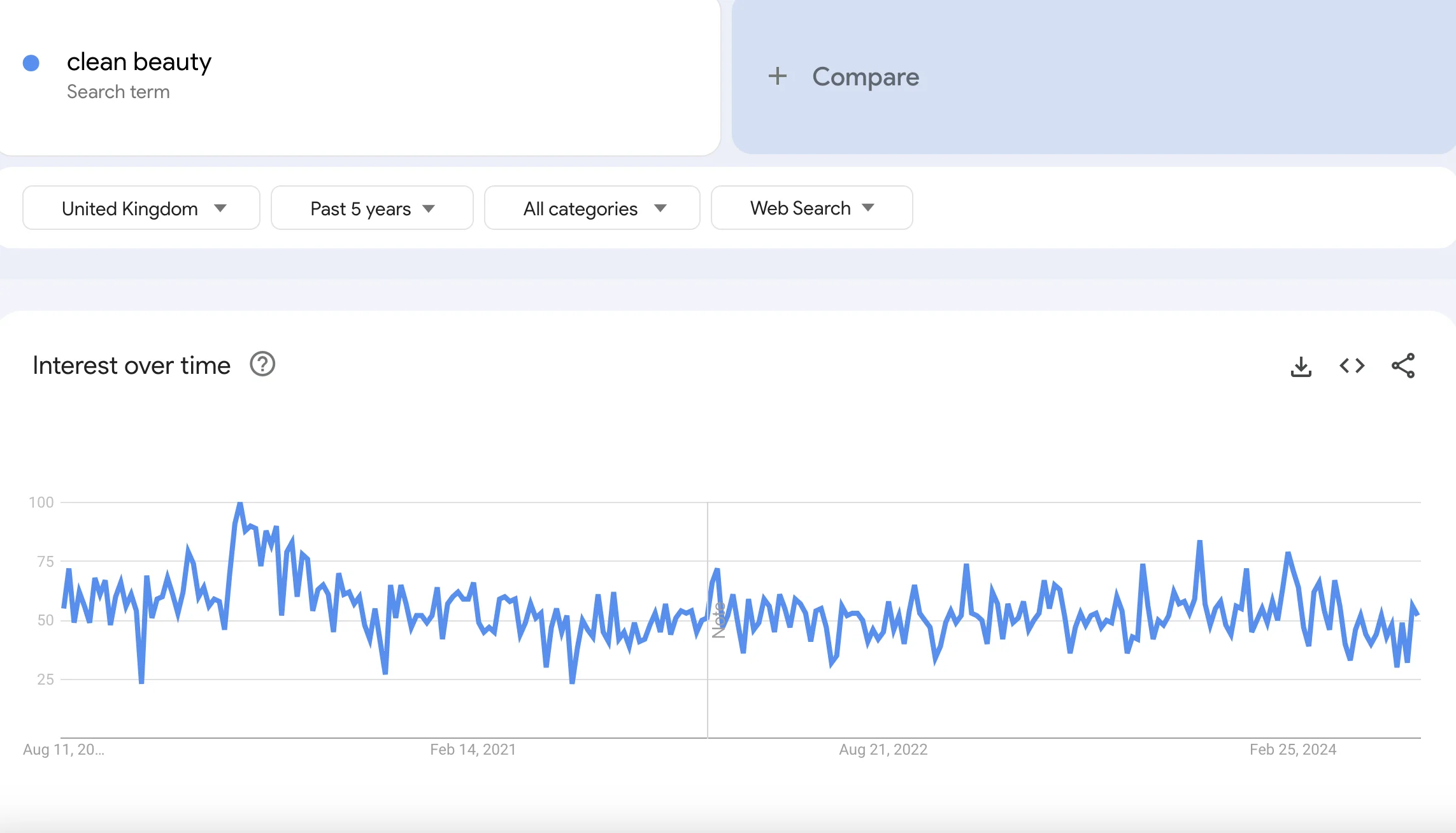Screen dimensions: 1456x833
Task: Download the interest over time CSV
Action: coord(1301,366)
